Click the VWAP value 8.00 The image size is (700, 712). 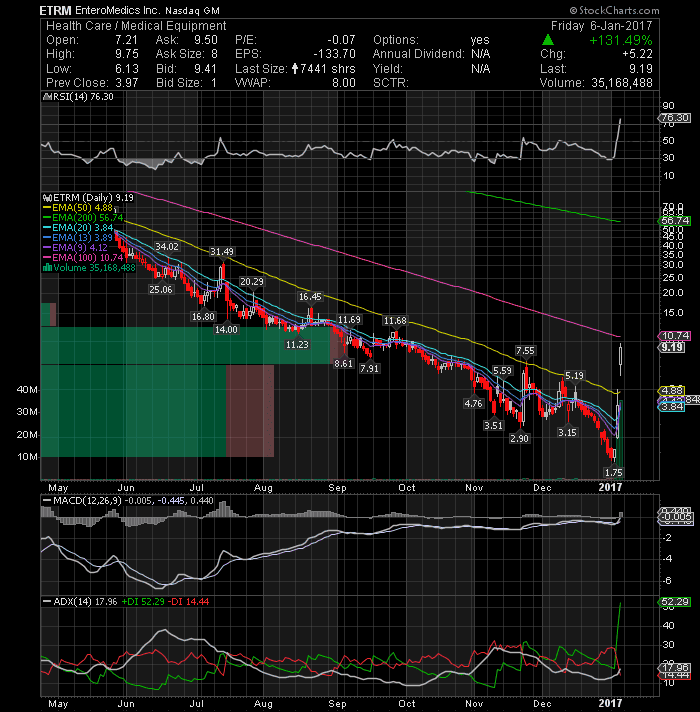(344, 83)
